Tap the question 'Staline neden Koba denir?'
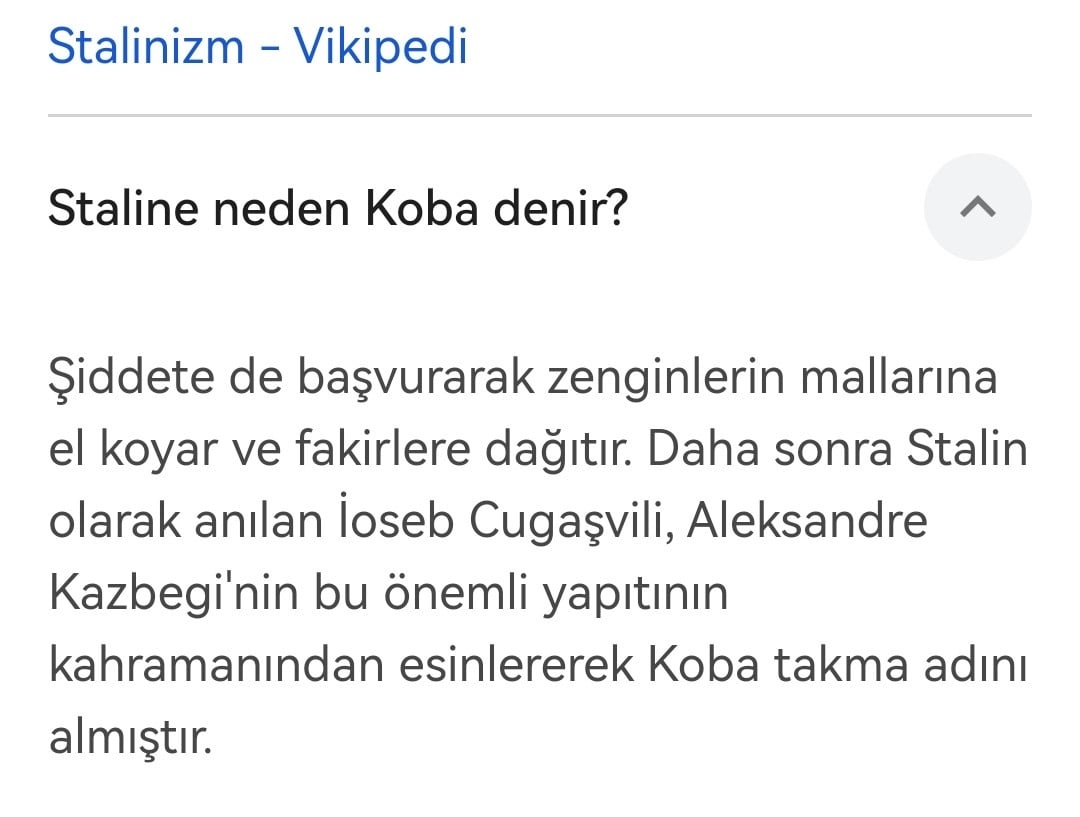 (x=338, y=208)
